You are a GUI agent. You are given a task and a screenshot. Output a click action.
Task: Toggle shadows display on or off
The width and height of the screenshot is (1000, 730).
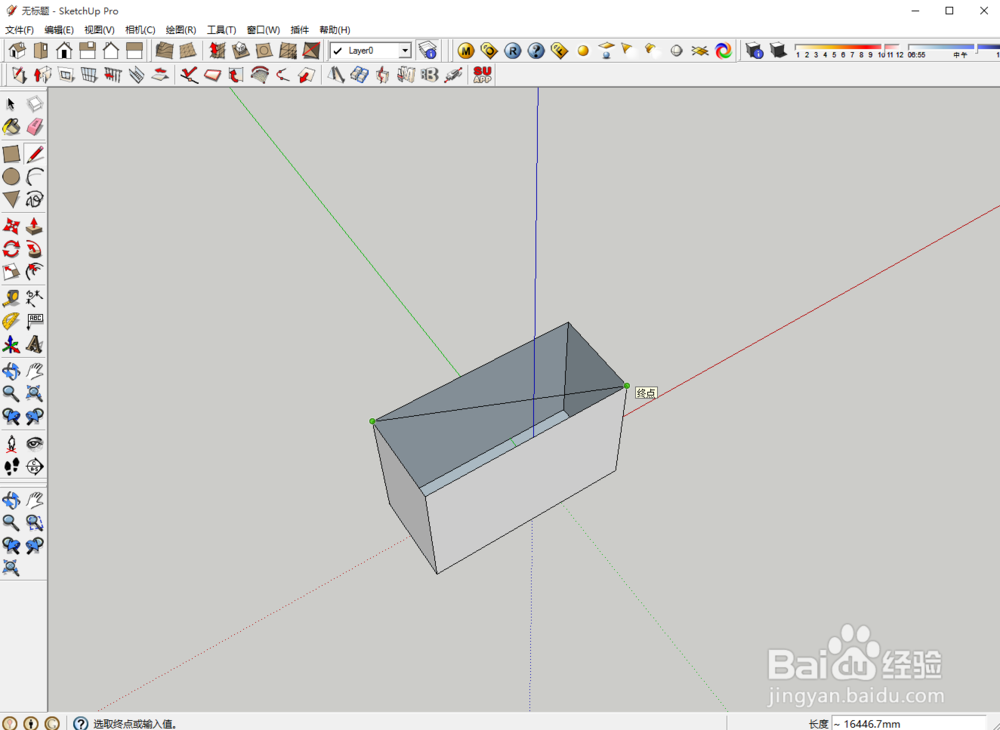[778, 50]
